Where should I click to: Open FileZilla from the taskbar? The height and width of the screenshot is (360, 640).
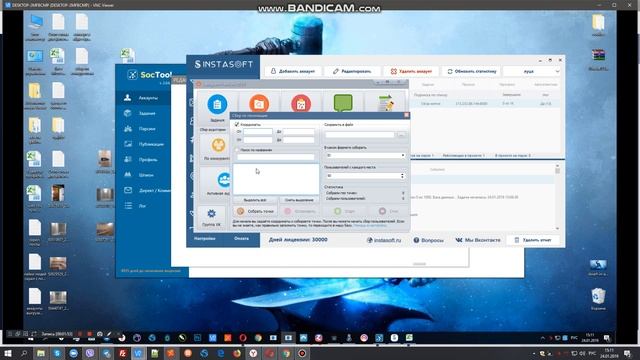[122, 353]
